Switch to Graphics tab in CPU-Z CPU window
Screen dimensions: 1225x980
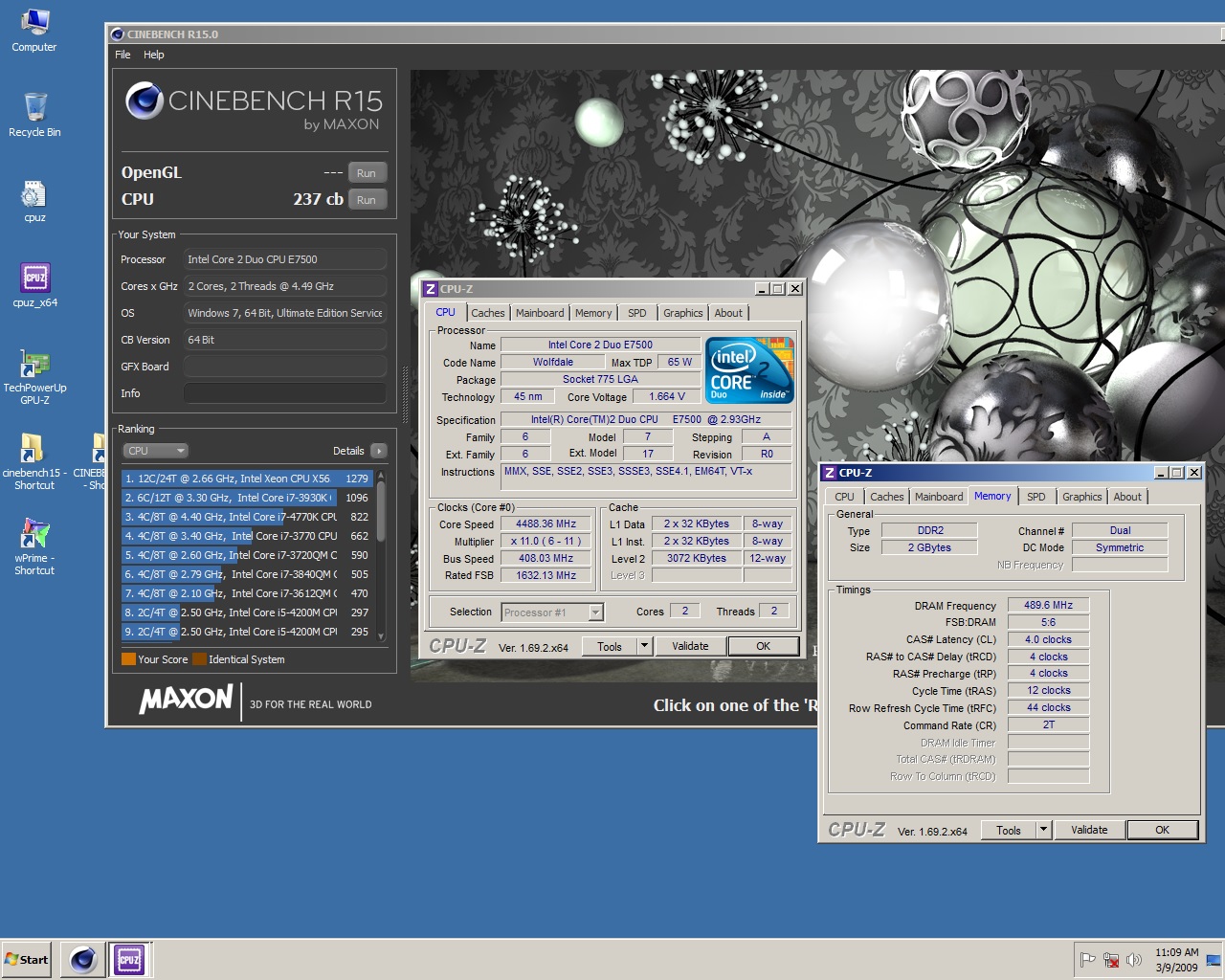click(683, 313)
